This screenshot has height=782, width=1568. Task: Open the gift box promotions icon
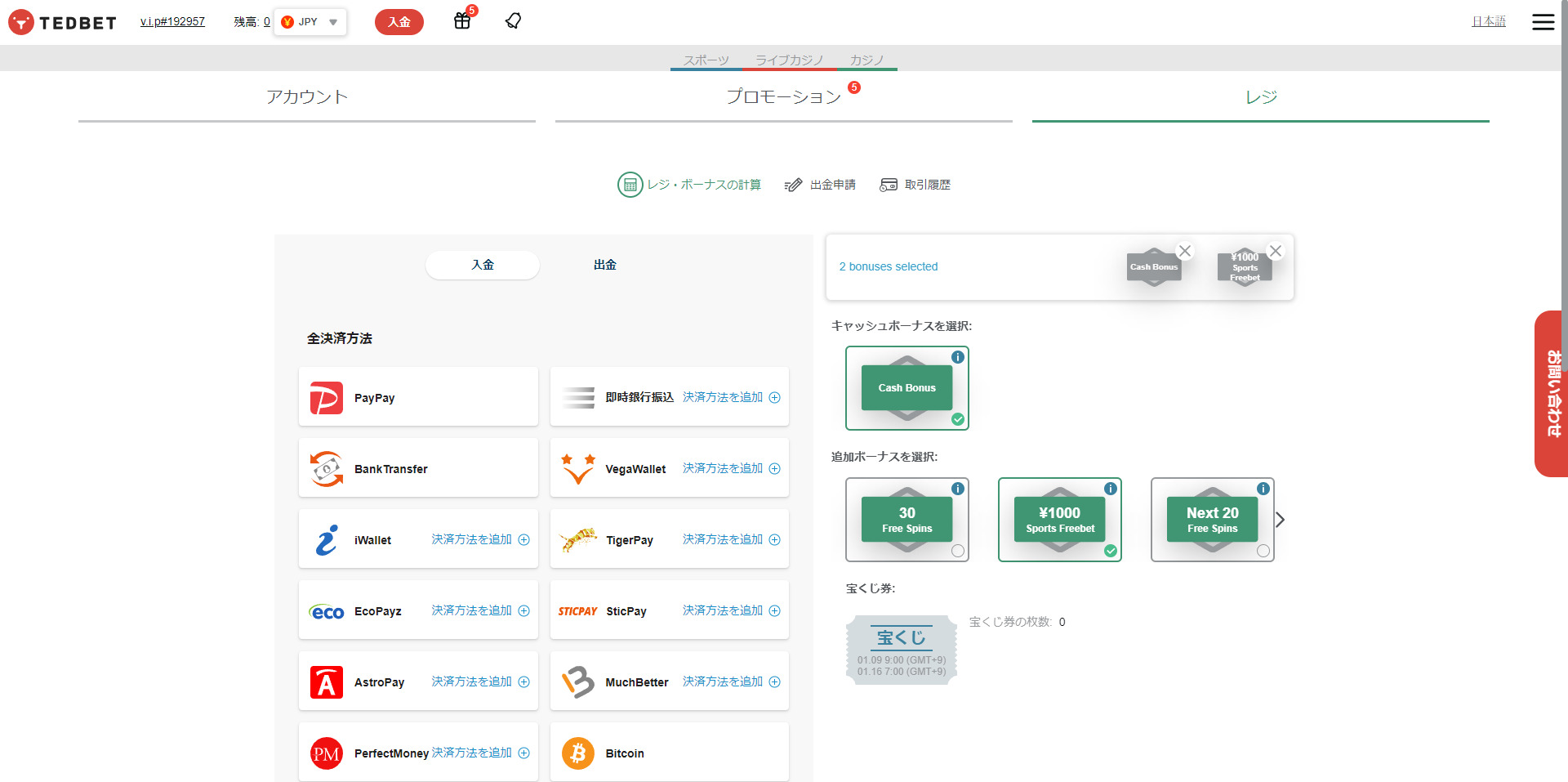pos(462,20)
